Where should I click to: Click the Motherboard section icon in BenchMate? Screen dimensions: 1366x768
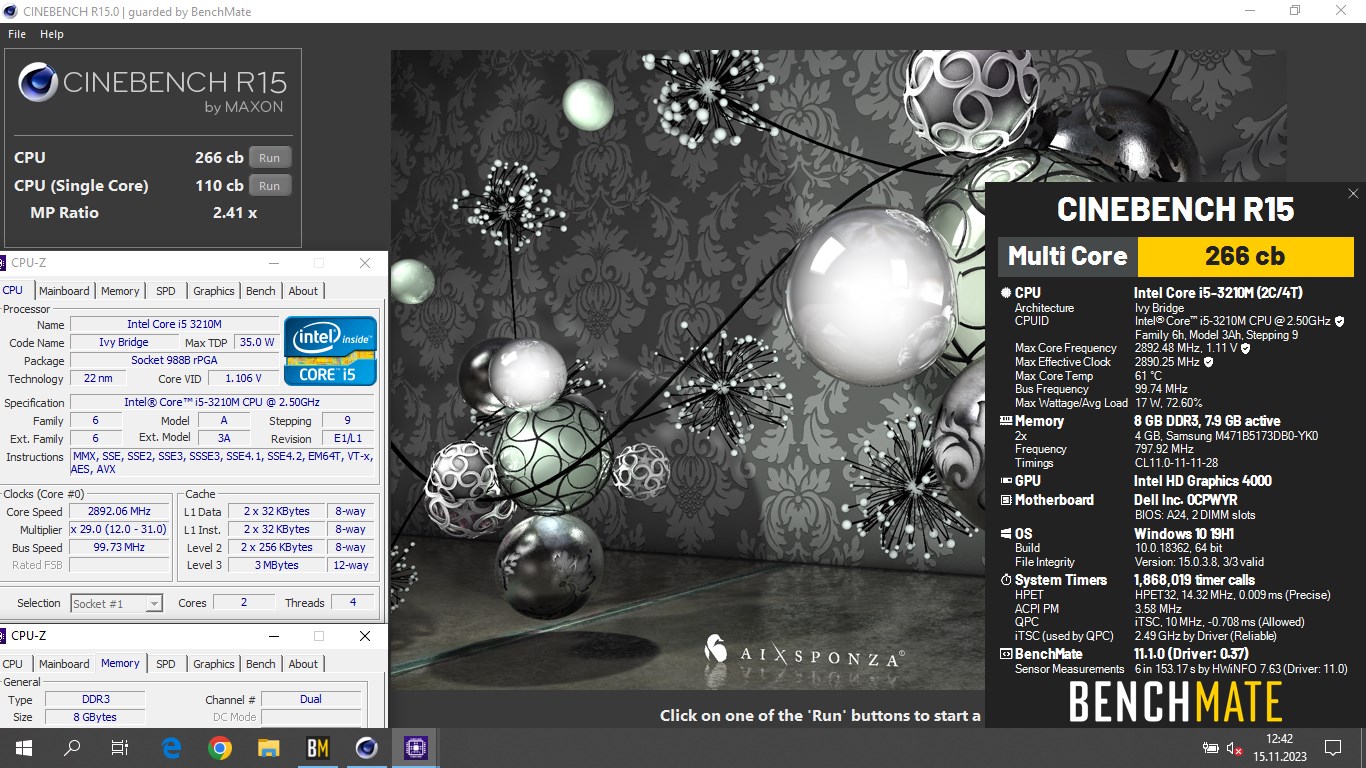(x=1005, y=500)
